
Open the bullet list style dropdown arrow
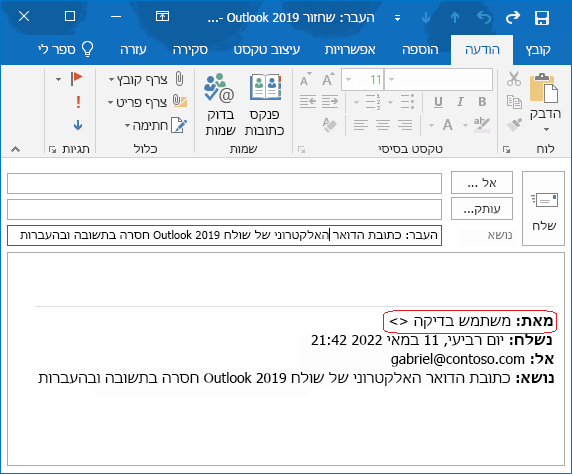click(x=390, y=102)
